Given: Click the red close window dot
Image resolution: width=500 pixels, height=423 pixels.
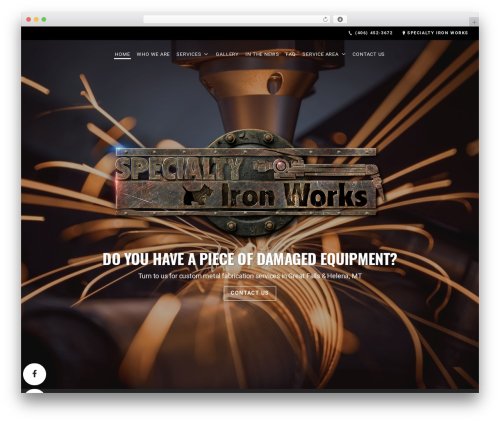Looking at the screenshot, I should pos(29,20).
